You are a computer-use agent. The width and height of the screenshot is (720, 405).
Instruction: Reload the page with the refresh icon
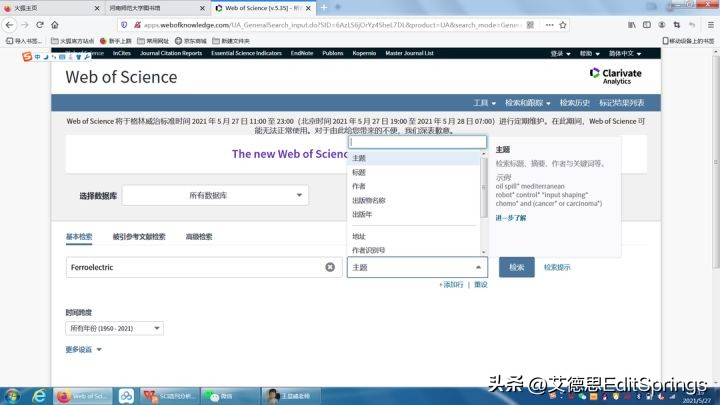click(x=40, y=25)
